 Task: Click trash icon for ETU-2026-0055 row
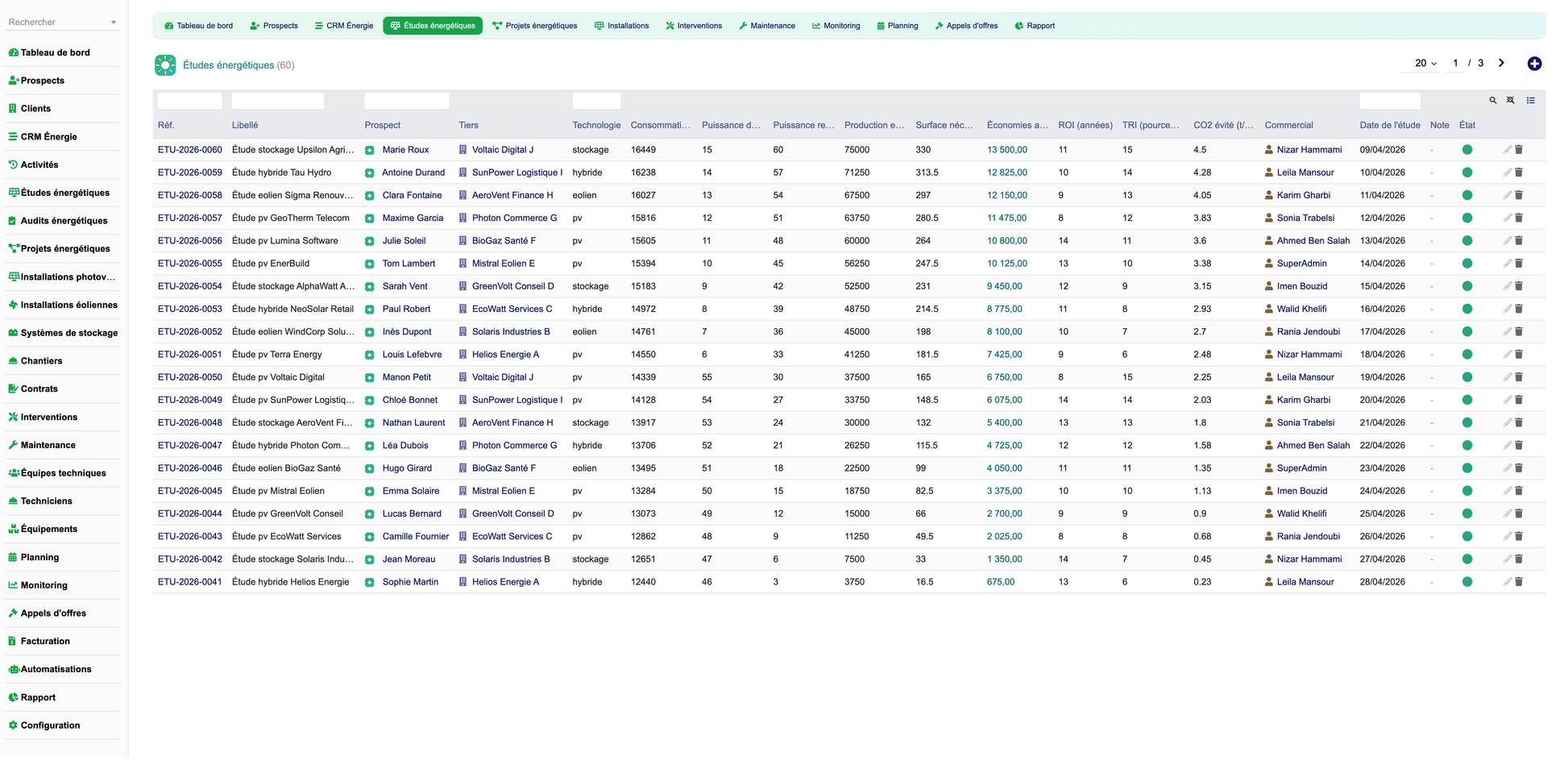pyautogui.click(x=1519, y=264)
